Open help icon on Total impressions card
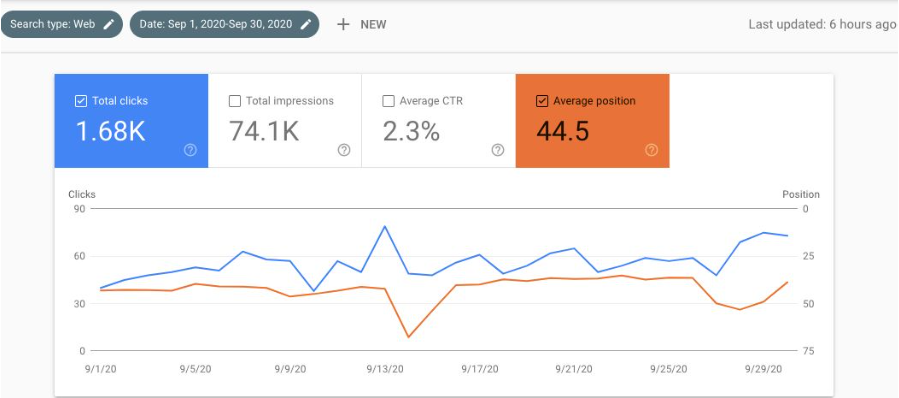 pos(344,150)
